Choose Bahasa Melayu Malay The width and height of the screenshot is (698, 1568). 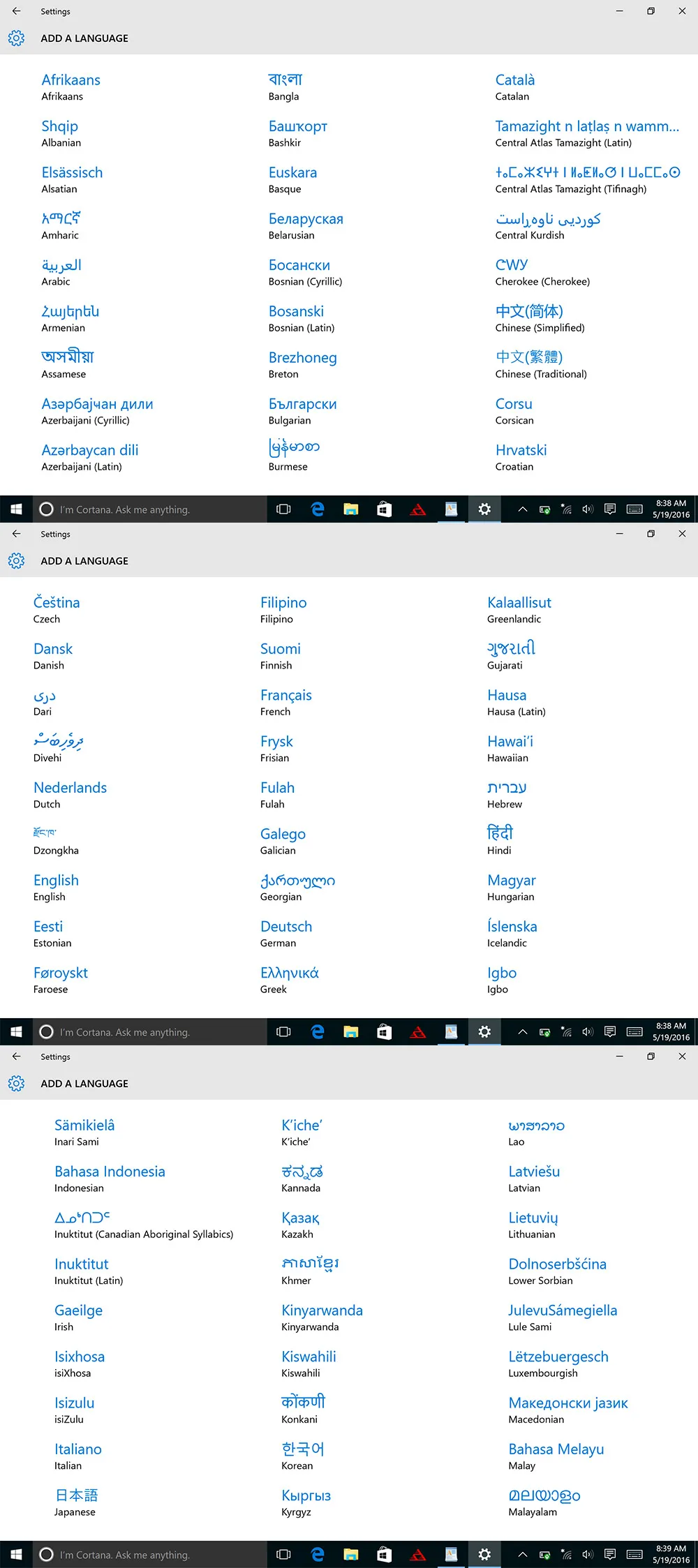point(556,1456)
